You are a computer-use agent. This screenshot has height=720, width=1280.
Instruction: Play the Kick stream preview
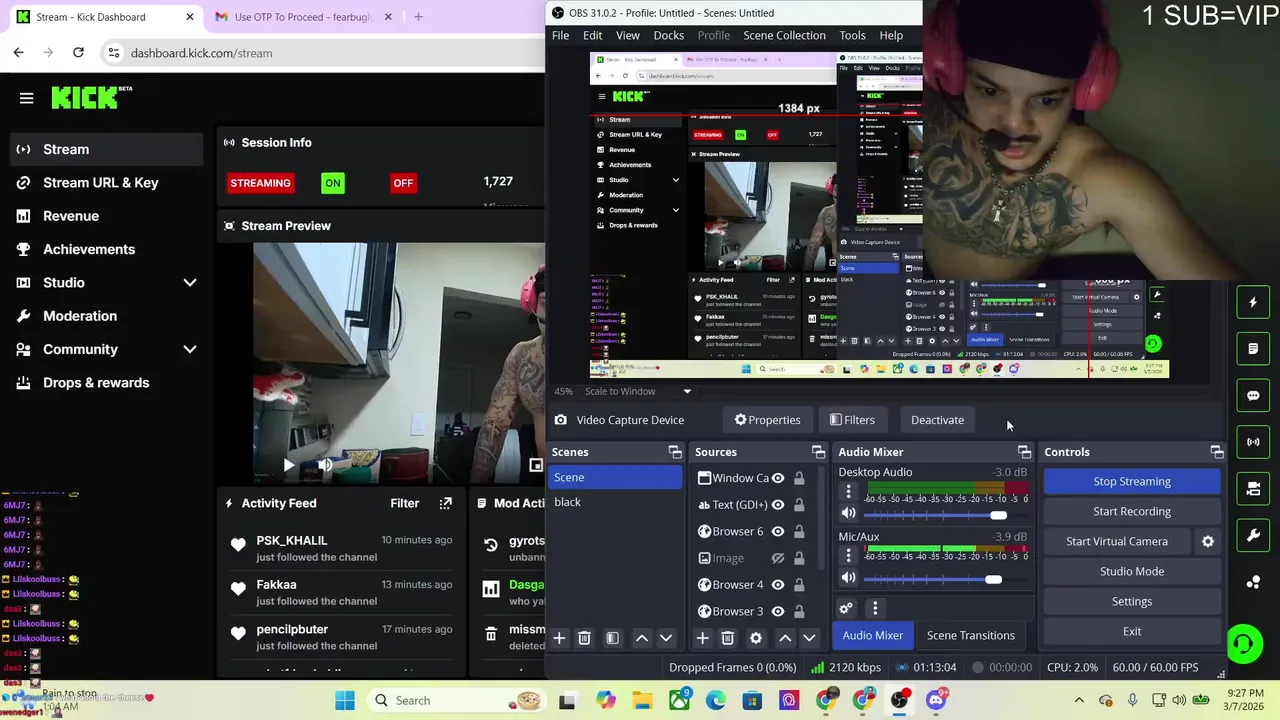pyautogui.click(x=288, y=464)
